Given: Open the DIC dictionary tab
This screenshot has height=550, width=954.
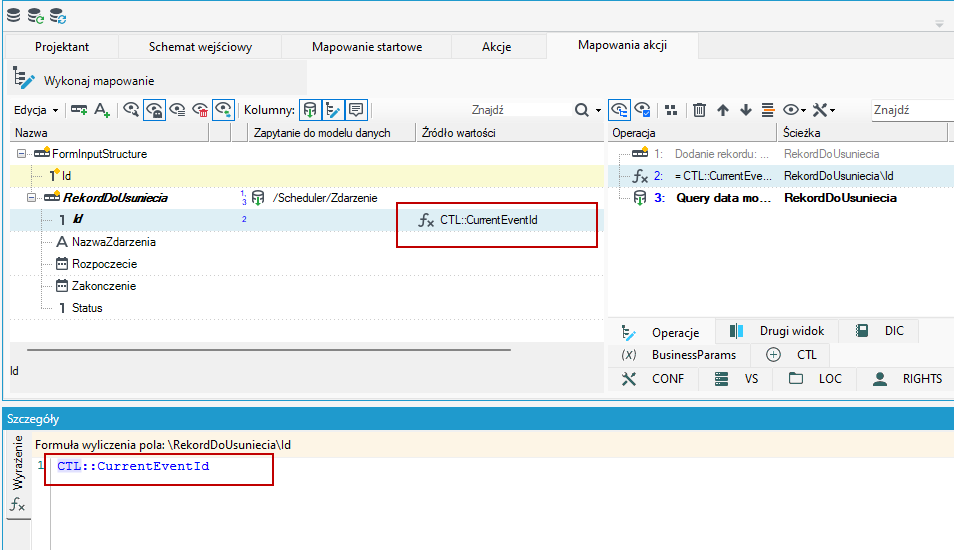Looking at the screenshot, I should (879, 331).
